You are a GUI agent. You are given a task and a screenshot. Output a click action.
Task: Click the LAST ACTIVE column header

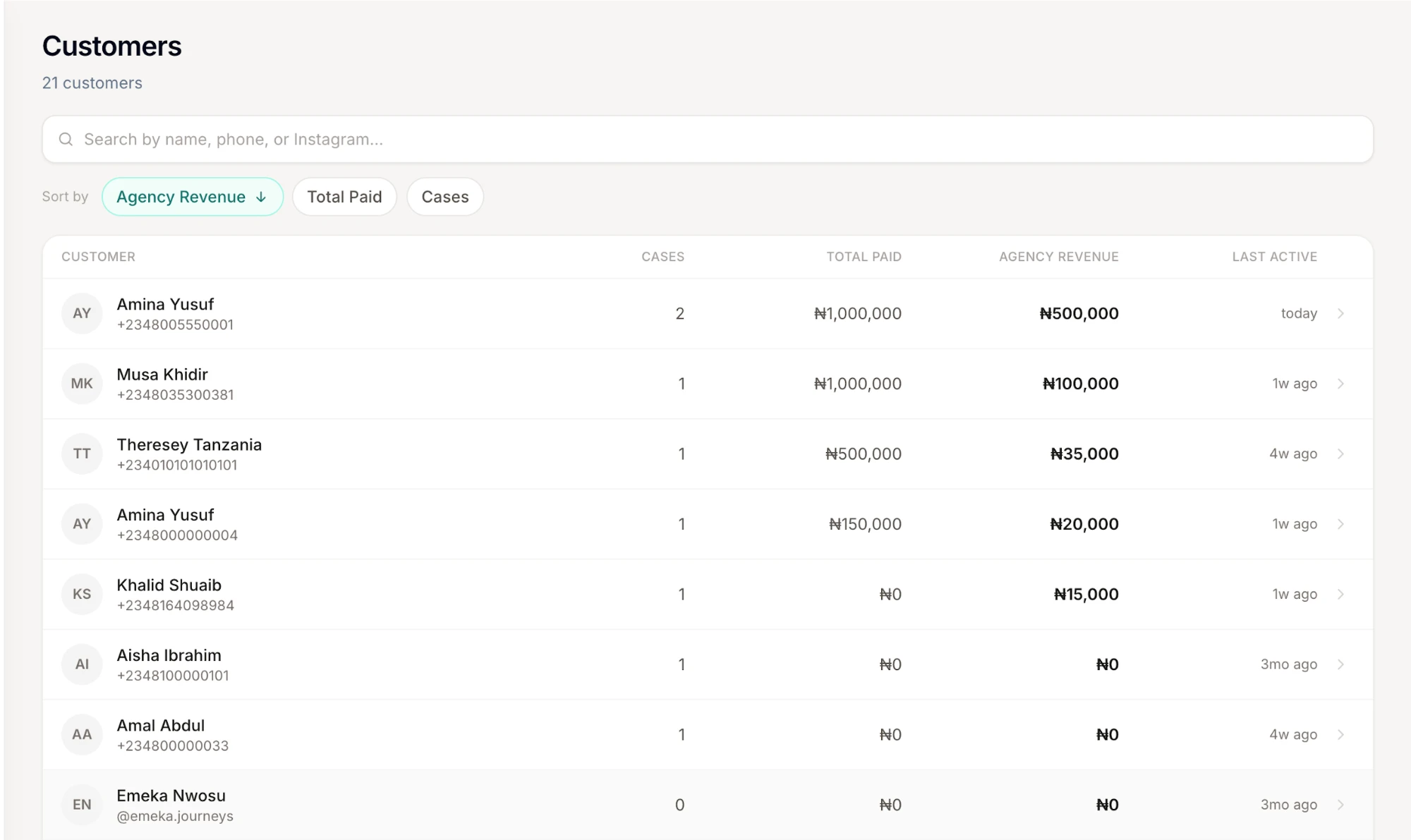(x=1274, y=257)
